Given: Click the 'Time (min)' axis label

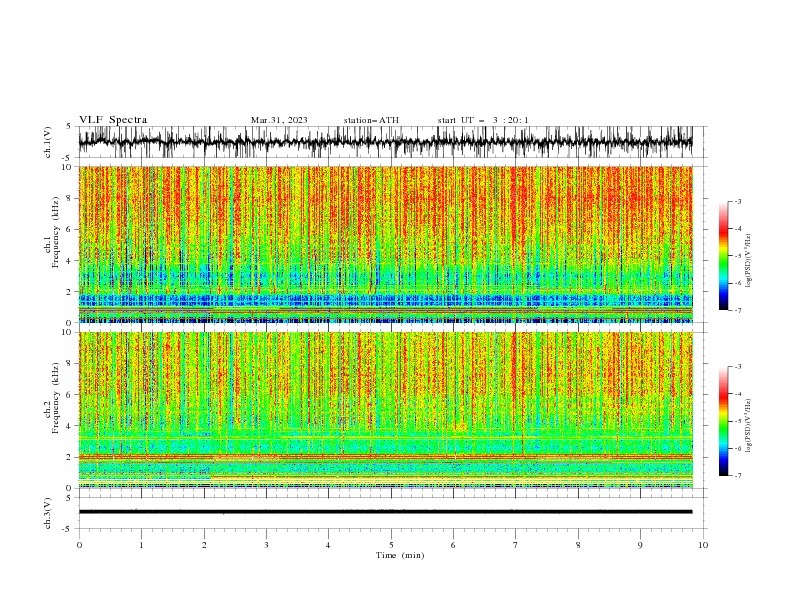Looking at the screenshot, I should [x=400, y=555].
